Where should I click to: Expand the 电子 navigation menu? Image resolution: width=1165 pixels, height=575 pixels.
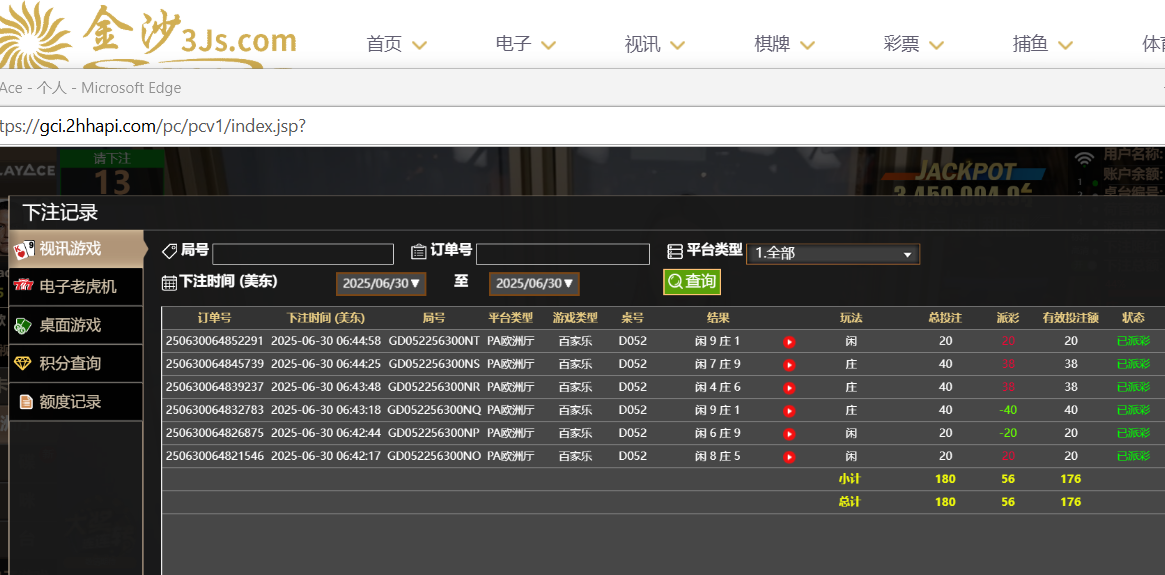point(525,44)
